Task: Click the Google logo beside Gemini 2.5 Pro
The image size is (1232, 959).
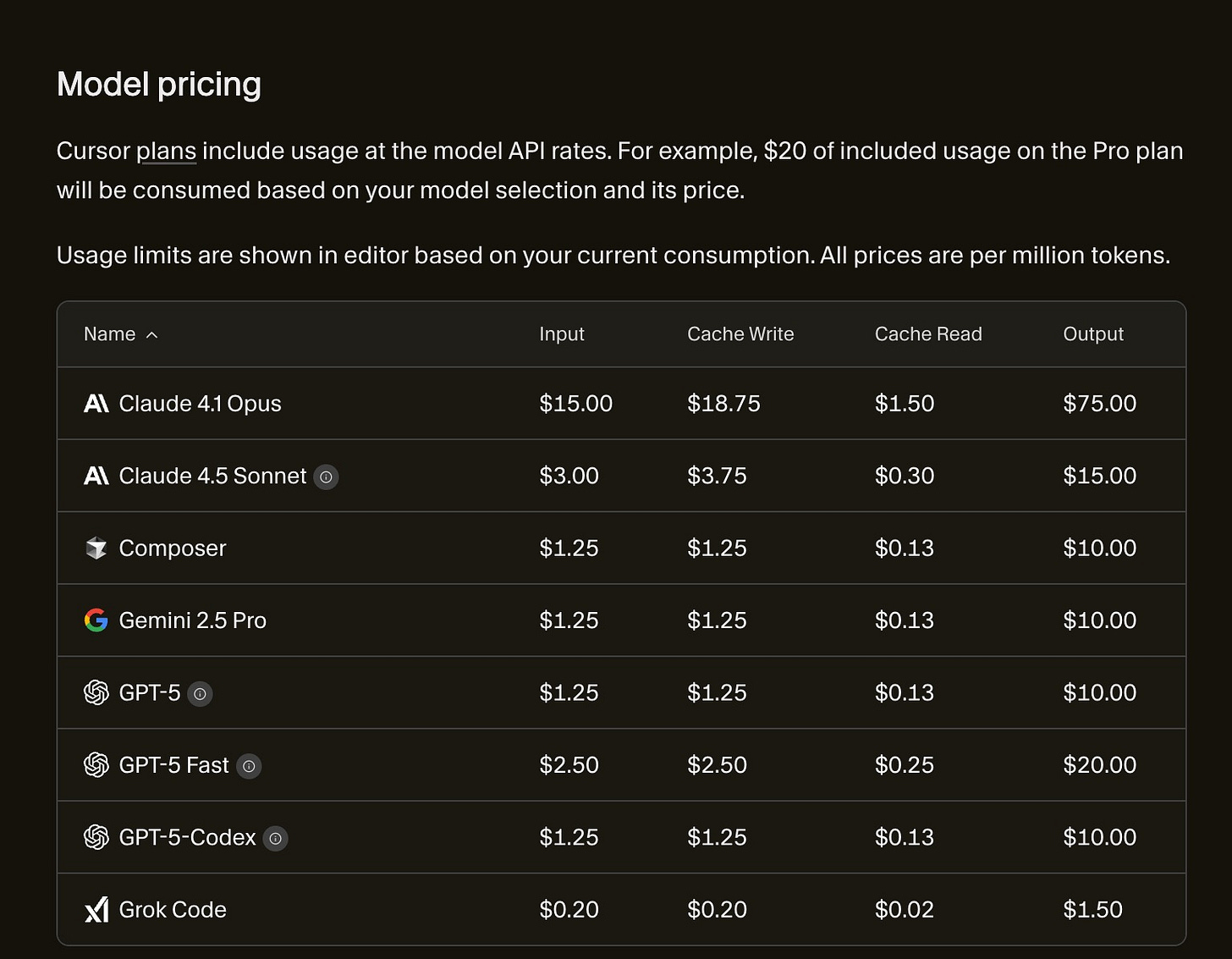Action: [96, 620]
